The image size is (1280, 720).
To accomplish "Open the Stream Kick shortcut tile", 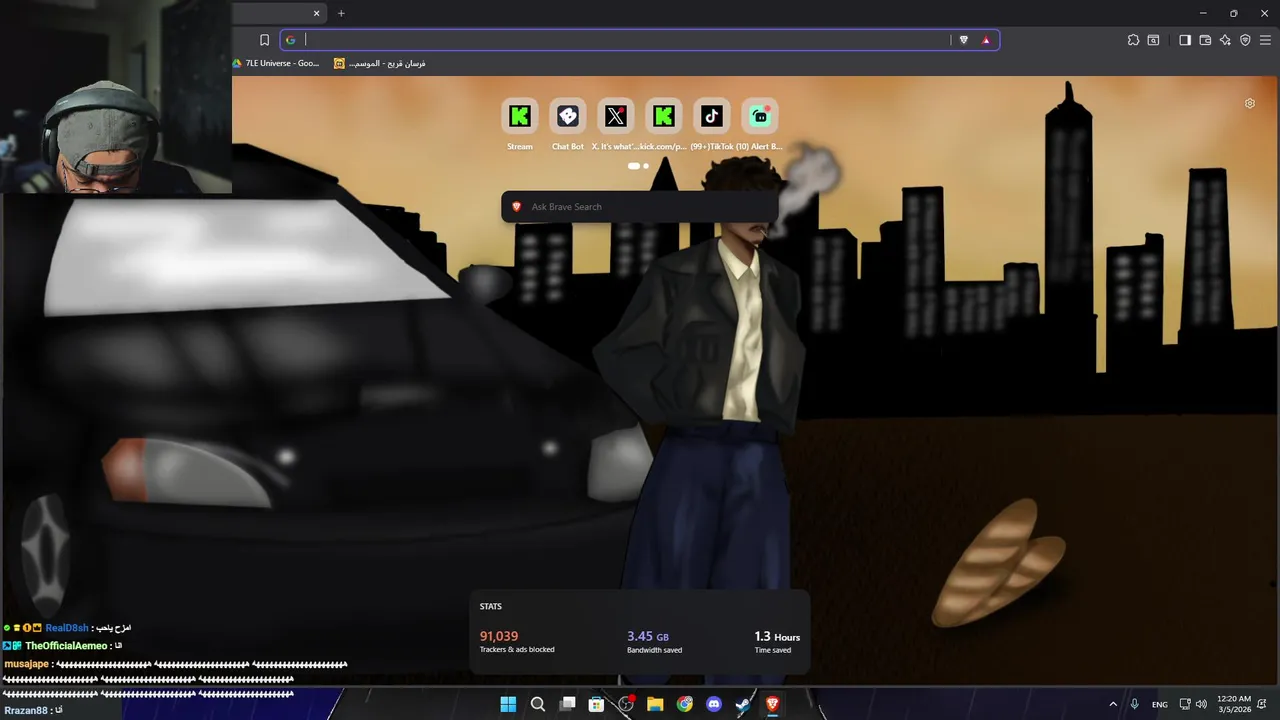I will click(x=520, y=116).
